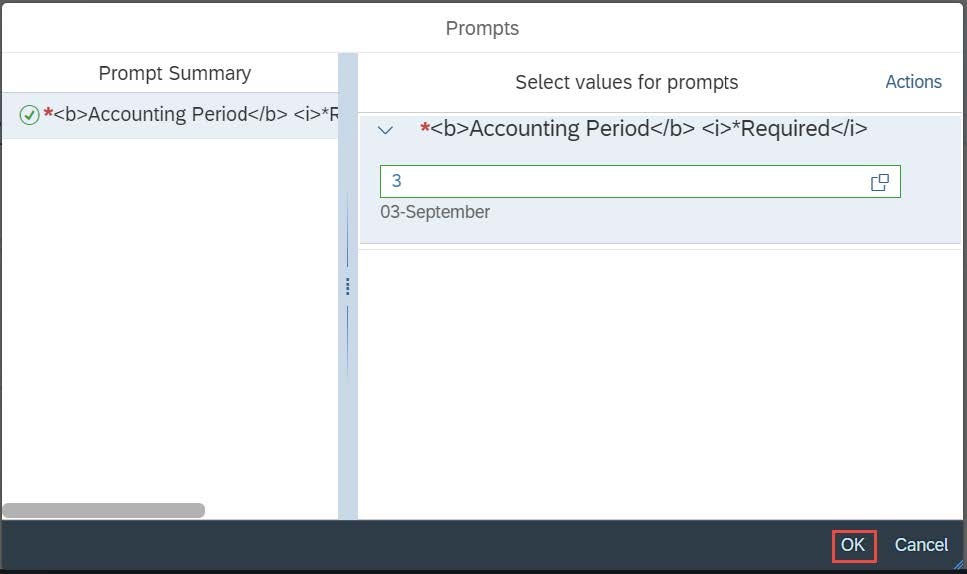967x574 pixels.
Task: Click the Select values for prompts header
Action: click(x=627, y=82)
